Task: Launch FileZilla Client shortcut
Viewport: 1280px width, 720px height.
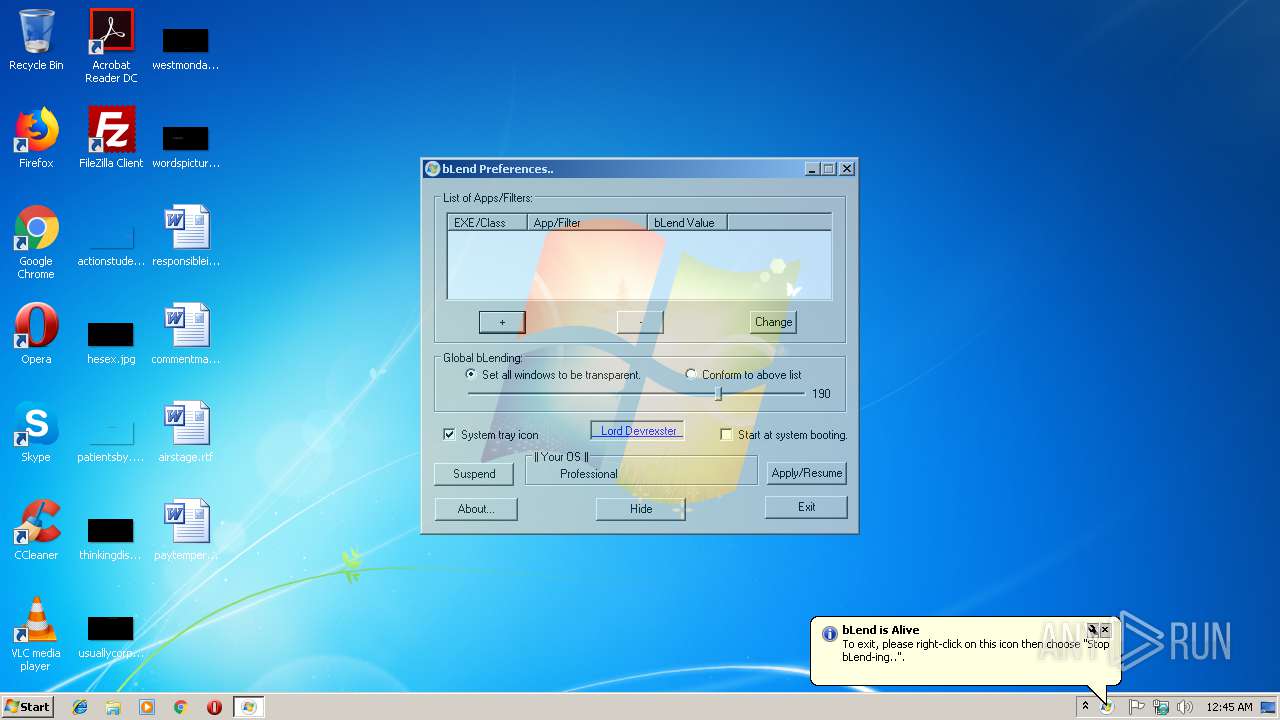Action: click(111, 138)
